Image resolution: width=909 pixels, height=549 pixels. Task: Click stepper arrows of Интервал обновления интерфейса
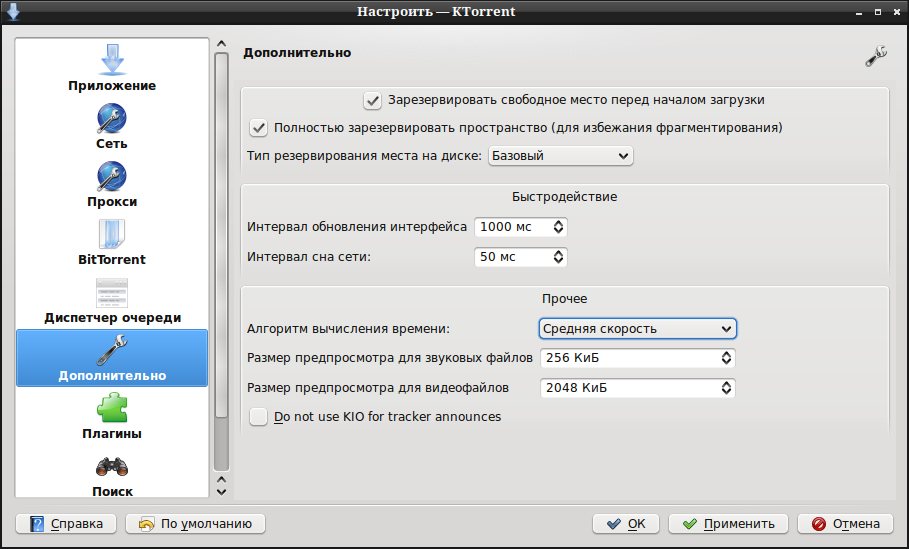(x=558, y=227)
